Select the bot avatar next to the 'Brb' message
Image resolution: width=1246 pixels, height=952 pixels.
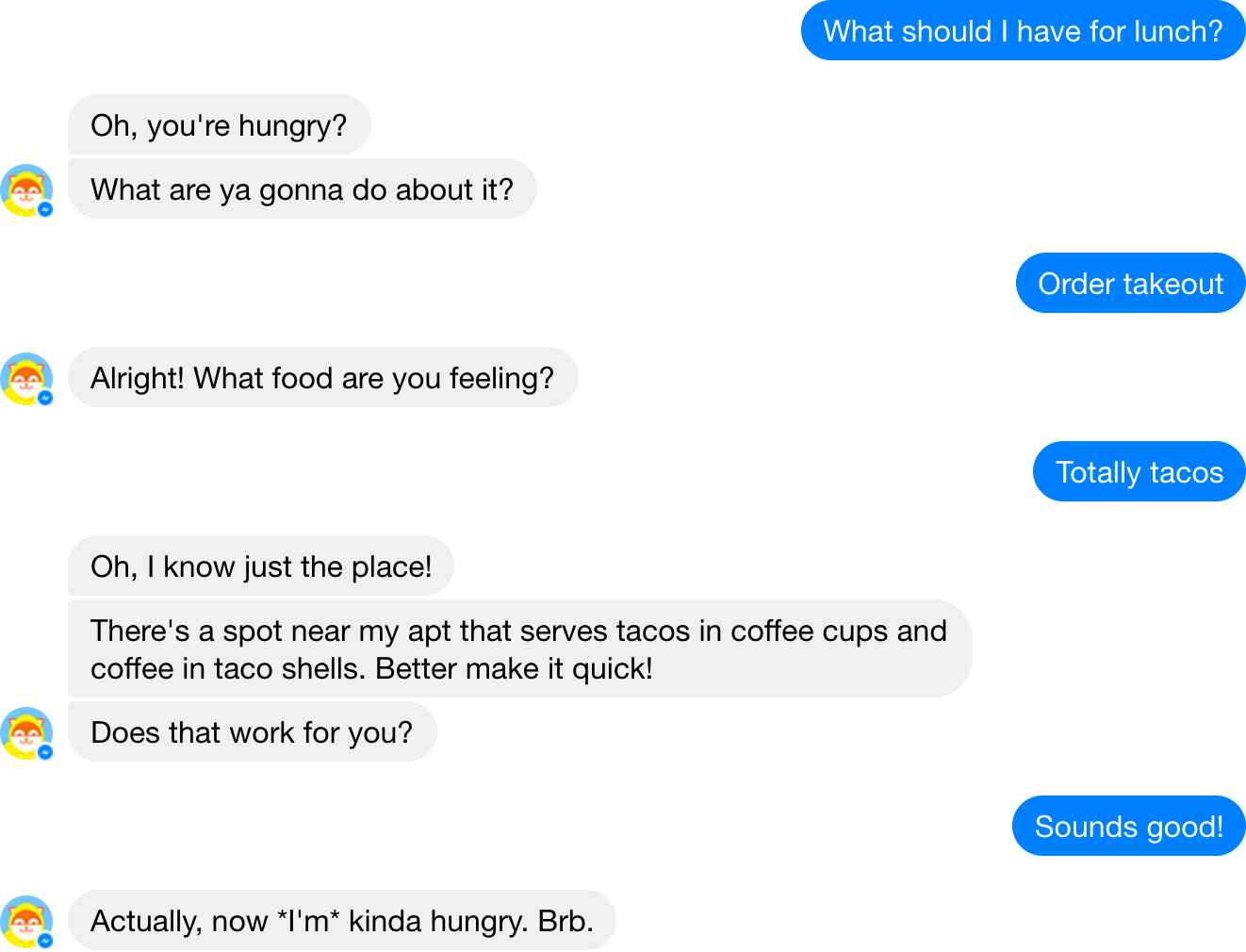[x=25, y=921]
